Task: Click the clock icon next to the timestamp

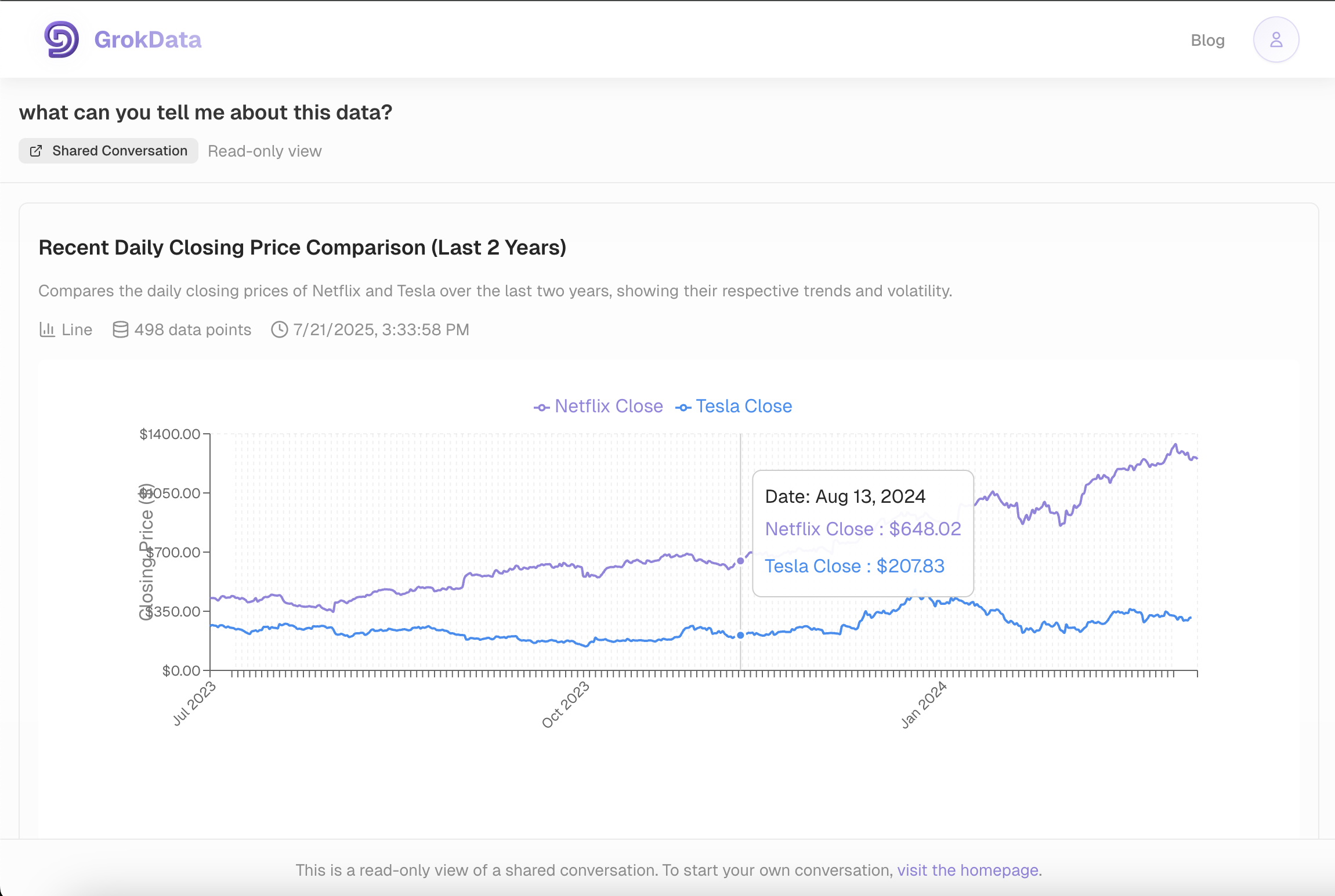Action: [280, 329]
